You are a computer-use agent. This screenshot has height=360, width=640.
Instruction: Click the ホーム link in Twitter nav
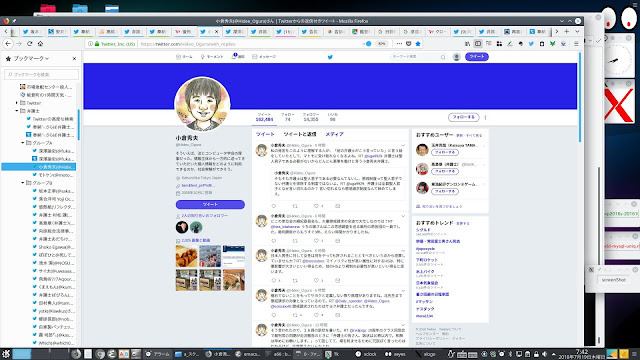[x=184, y=57]
